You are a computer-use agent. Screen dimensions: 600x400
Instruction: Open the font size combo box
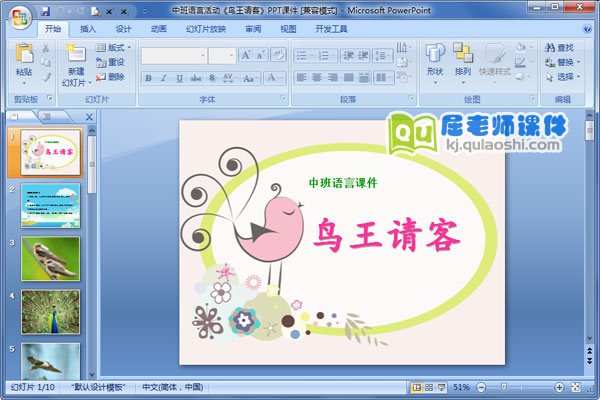pyautogui.click(x=222, y=56)
